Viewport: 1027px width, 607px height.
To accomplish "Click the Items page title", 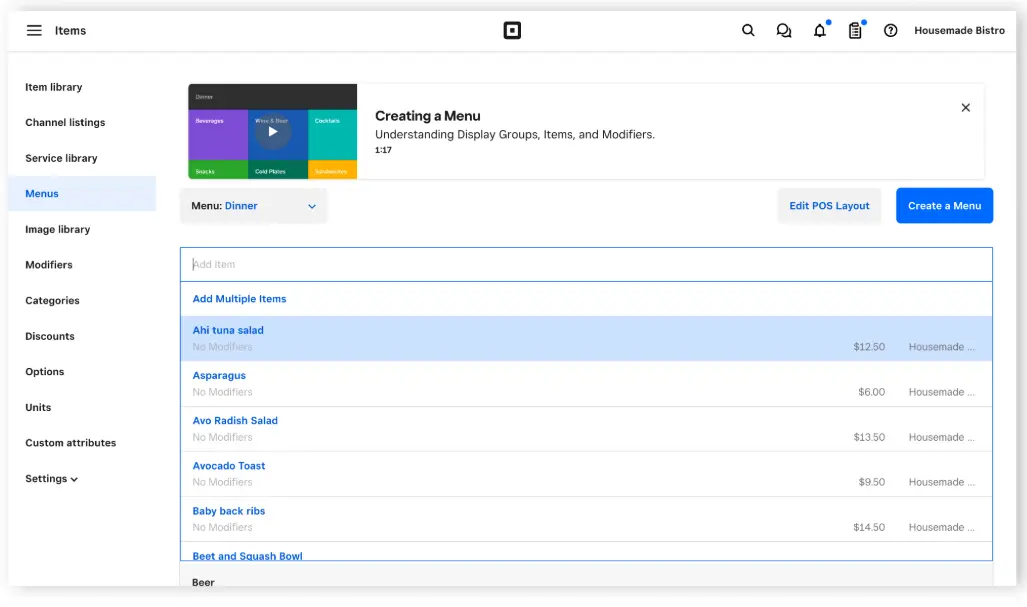I will [70, 30].
